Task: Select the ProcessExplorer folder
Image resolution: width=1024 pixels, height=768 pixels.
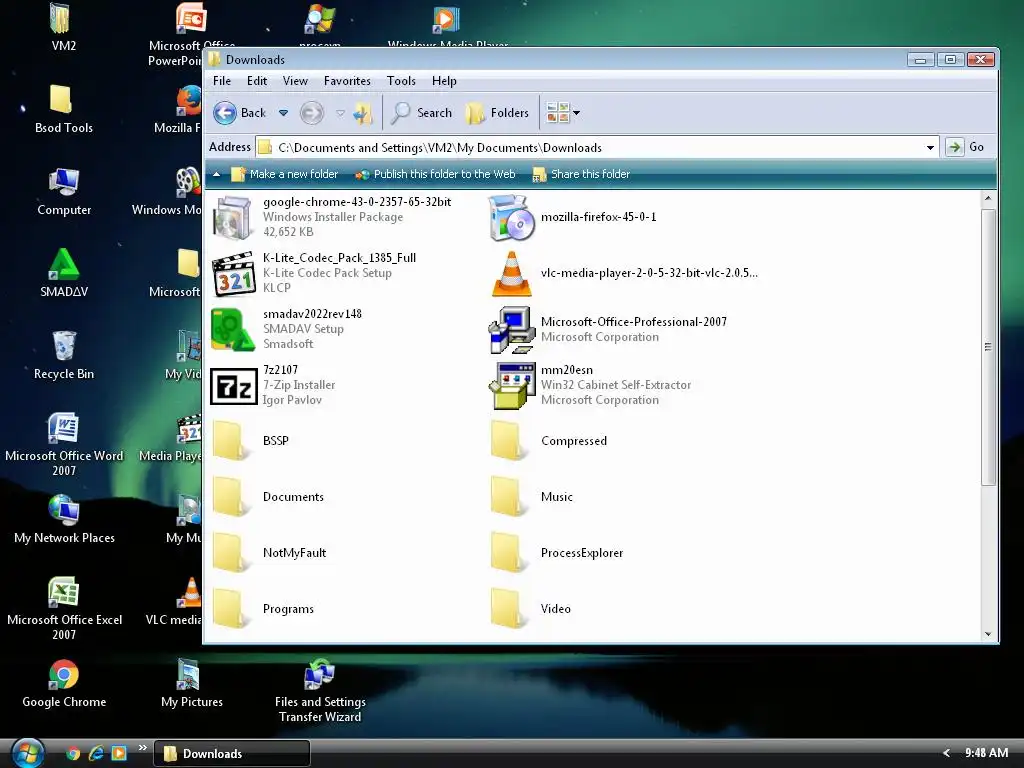Action: tap(557, 553)
